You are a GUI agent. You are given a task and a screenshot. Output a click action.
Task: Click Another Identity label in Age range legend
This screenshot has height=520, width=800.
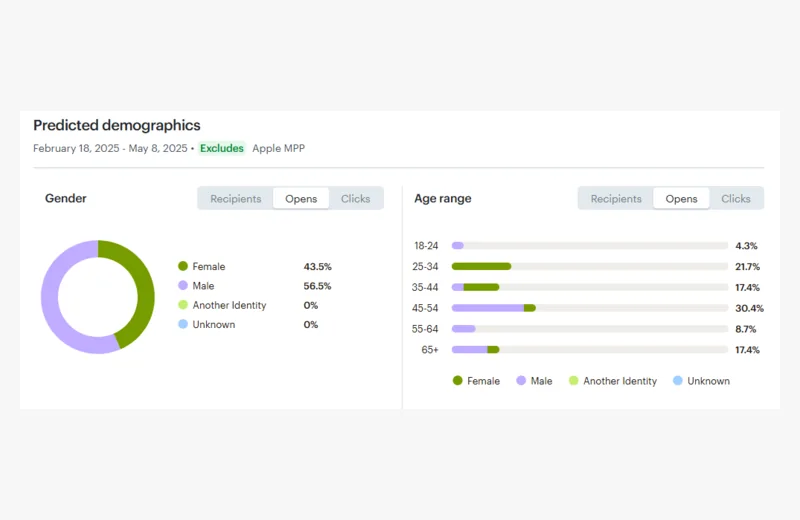[x=620, y=381]
